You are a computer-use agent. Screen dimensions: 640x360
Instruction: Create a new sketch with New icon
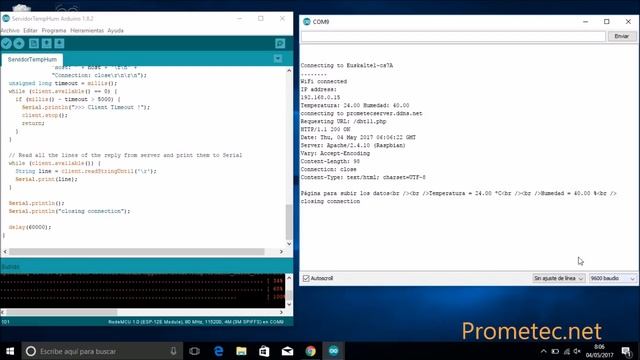33,43
